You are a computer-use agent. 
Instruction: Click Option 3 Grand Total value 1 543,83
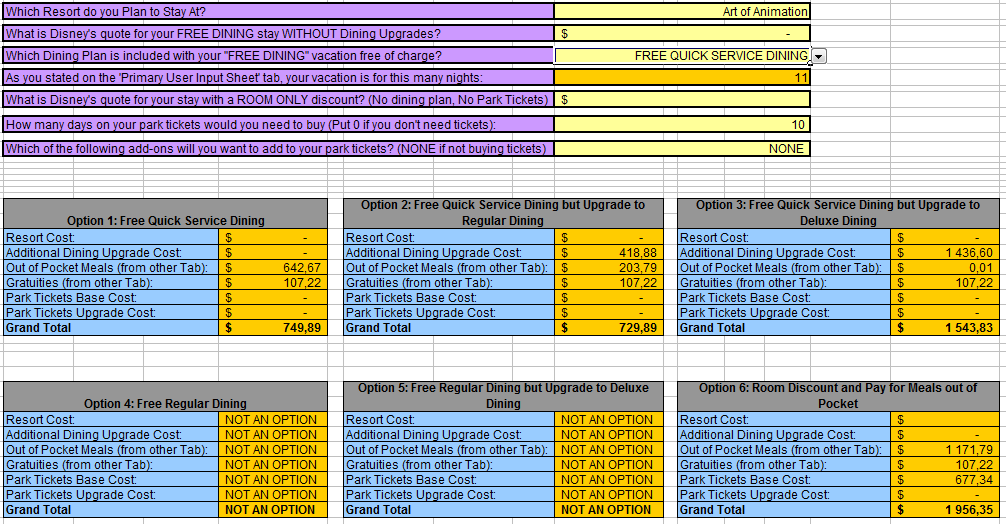(944, 328)
